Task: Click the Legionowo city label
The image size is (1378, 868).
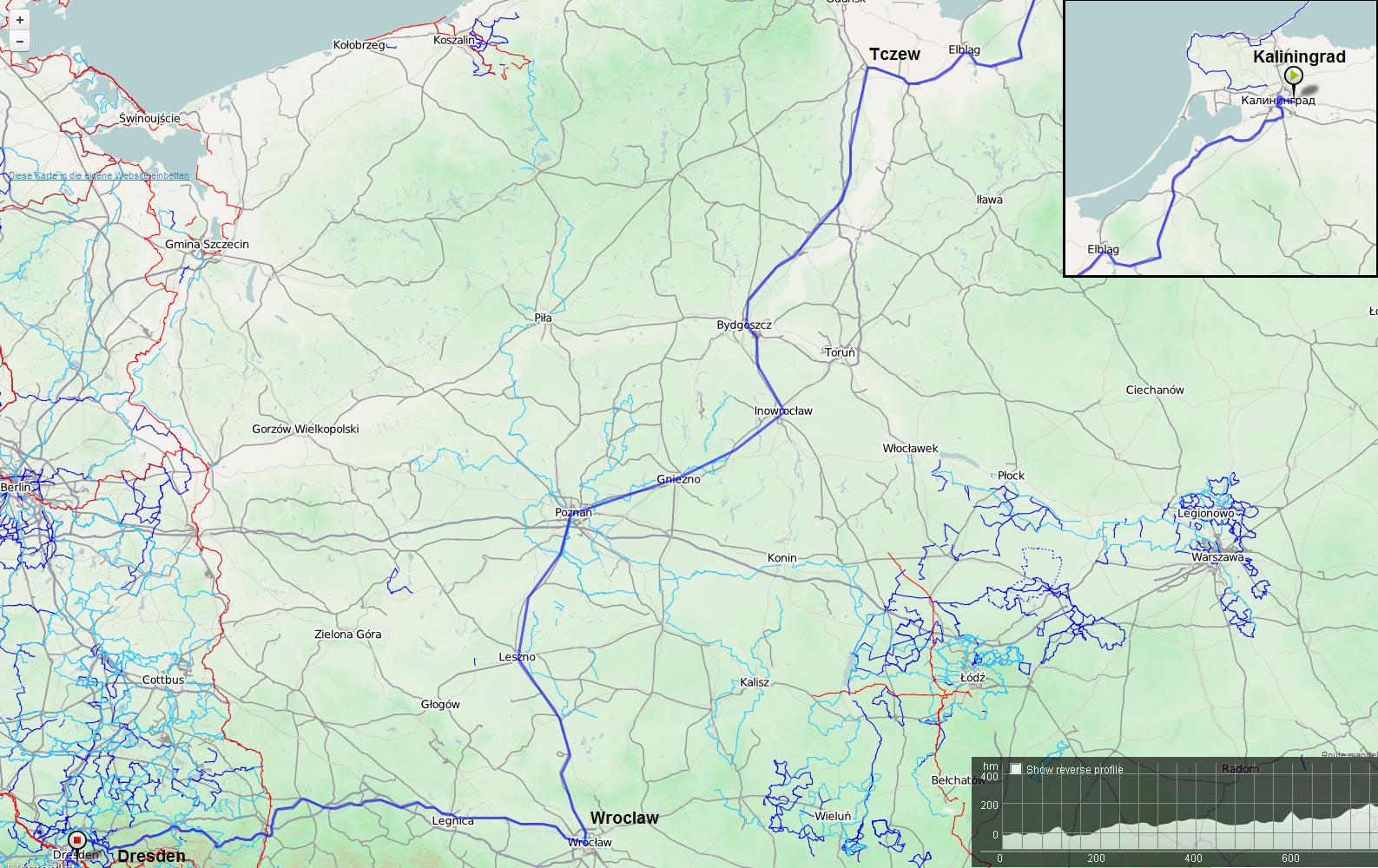Action: click(1205, 514)
